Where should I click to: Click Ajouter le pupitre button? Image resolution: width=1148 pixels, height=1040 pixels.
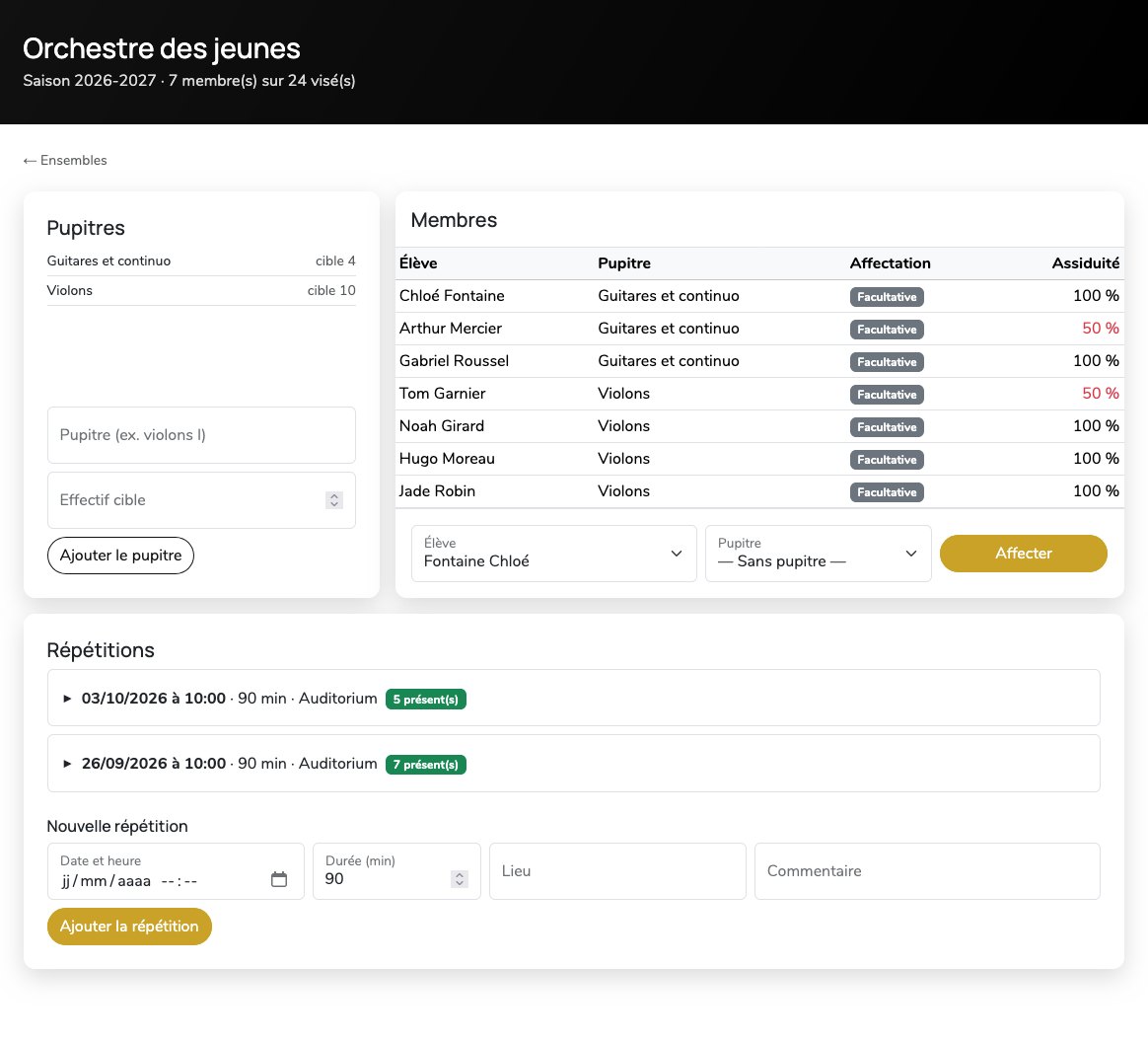(x=120, y=556)
